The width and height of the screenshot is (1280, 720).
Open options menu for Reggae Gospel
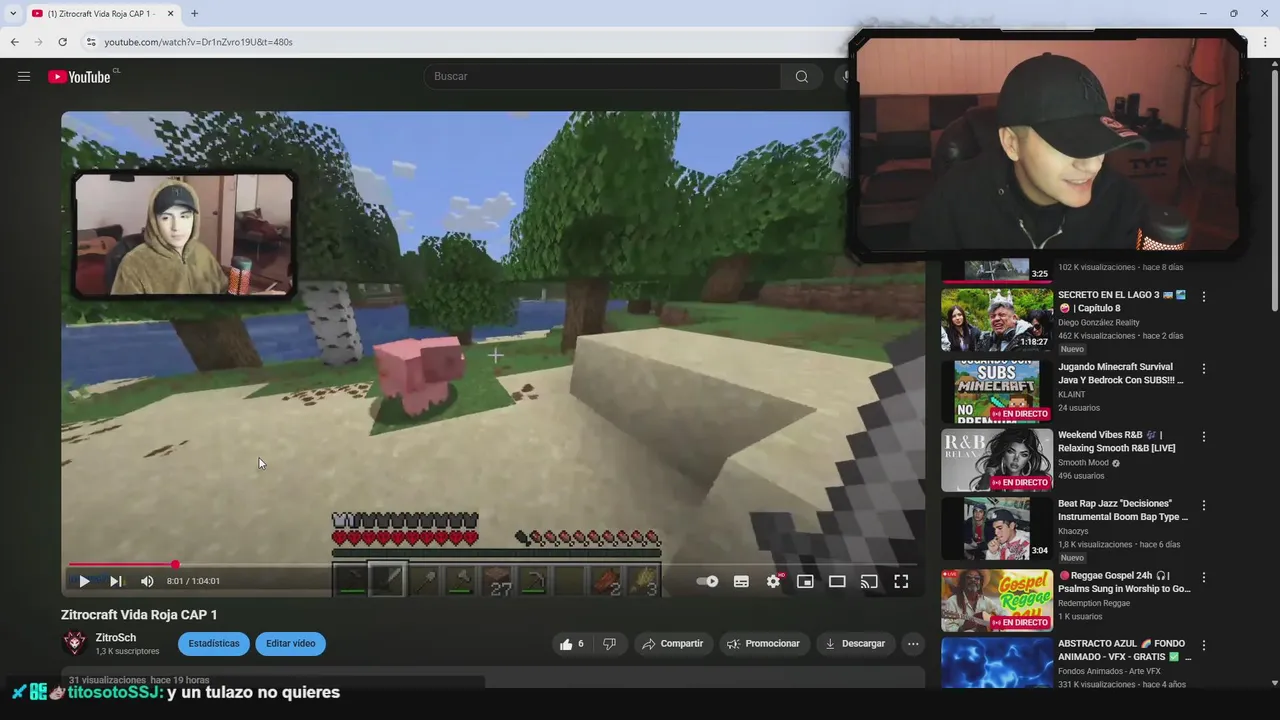coord(1204,577)
